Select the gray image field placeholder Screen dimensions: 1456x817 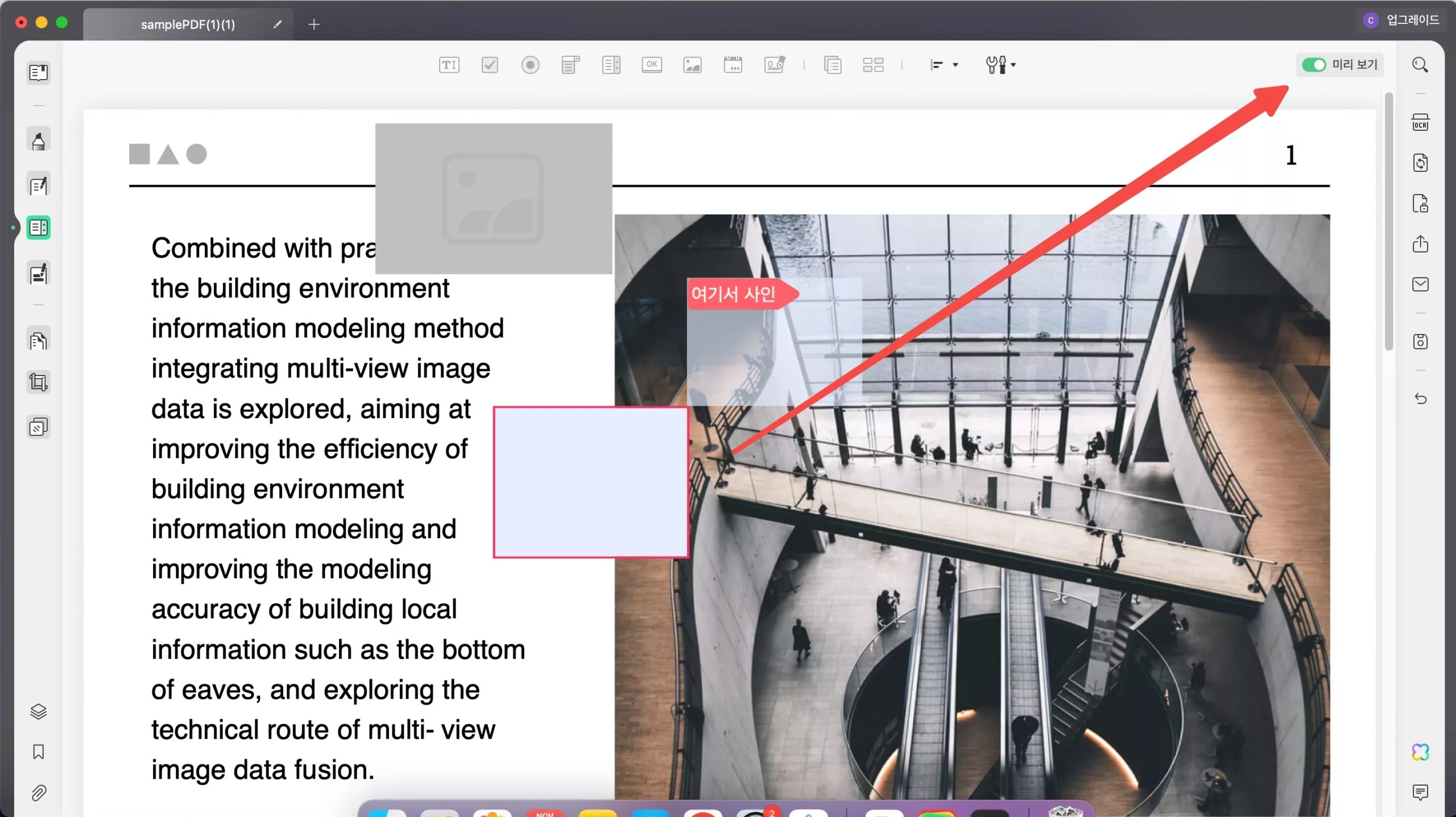[x=494, y=199]
